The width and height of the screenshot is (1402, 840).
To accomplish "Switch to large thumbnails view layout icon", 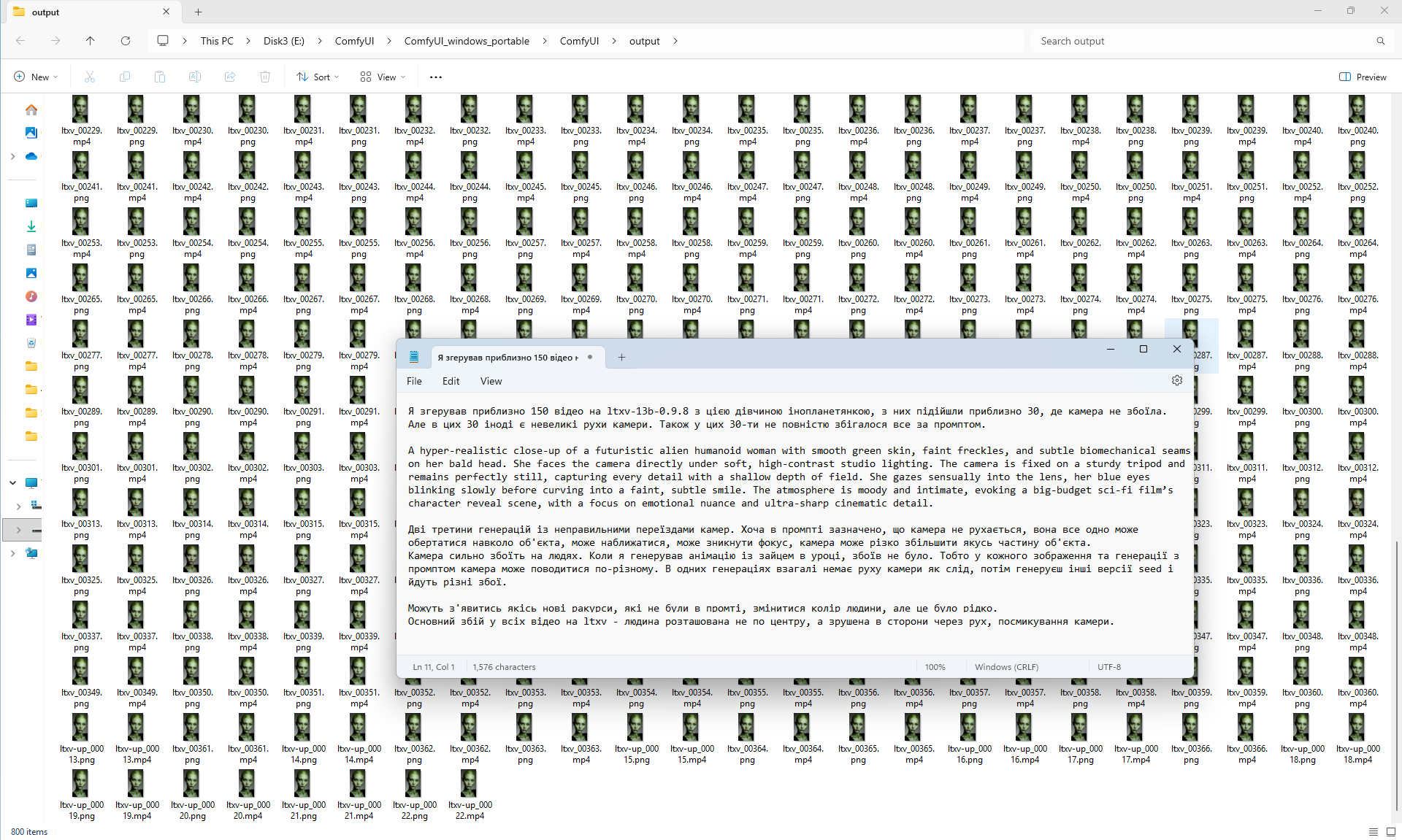I will coord(1391,832).
